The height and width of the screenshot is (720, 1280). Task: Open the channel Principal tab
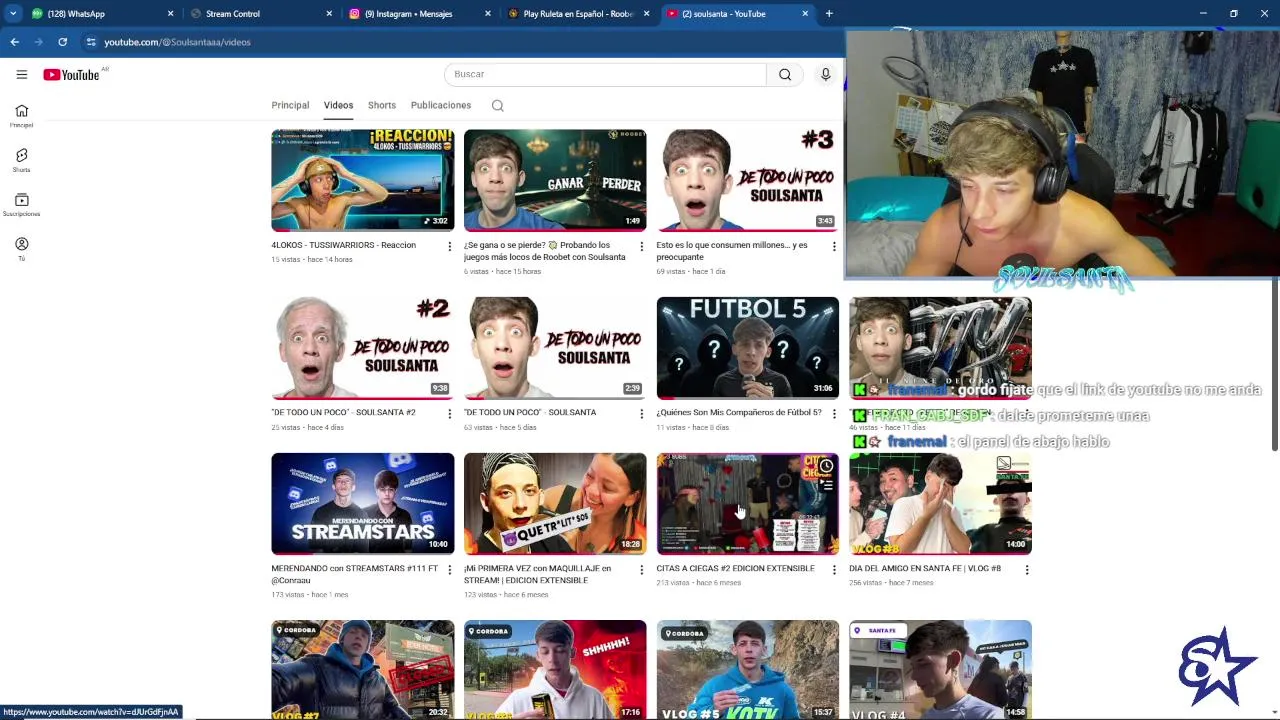(x=290, y=105)
